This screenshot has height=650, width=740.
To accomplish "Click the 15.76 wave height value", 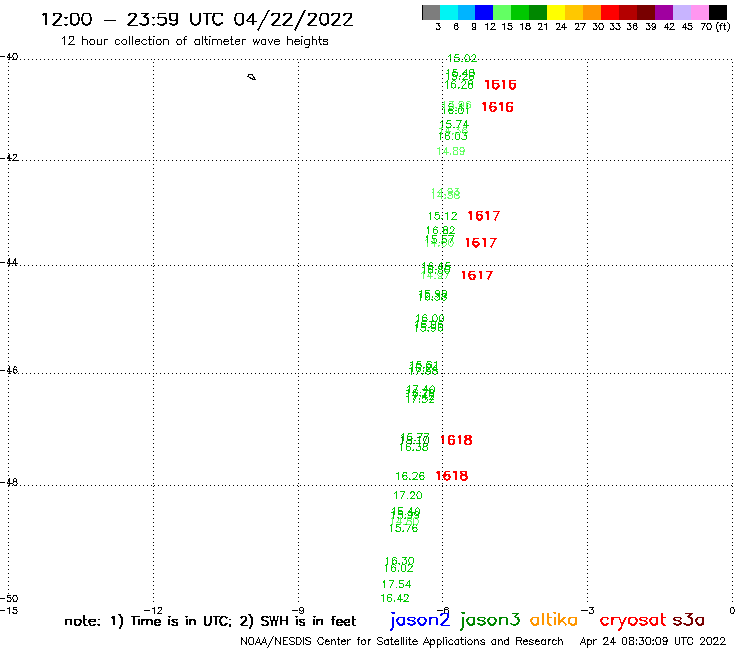I will [x=404, y=529].
